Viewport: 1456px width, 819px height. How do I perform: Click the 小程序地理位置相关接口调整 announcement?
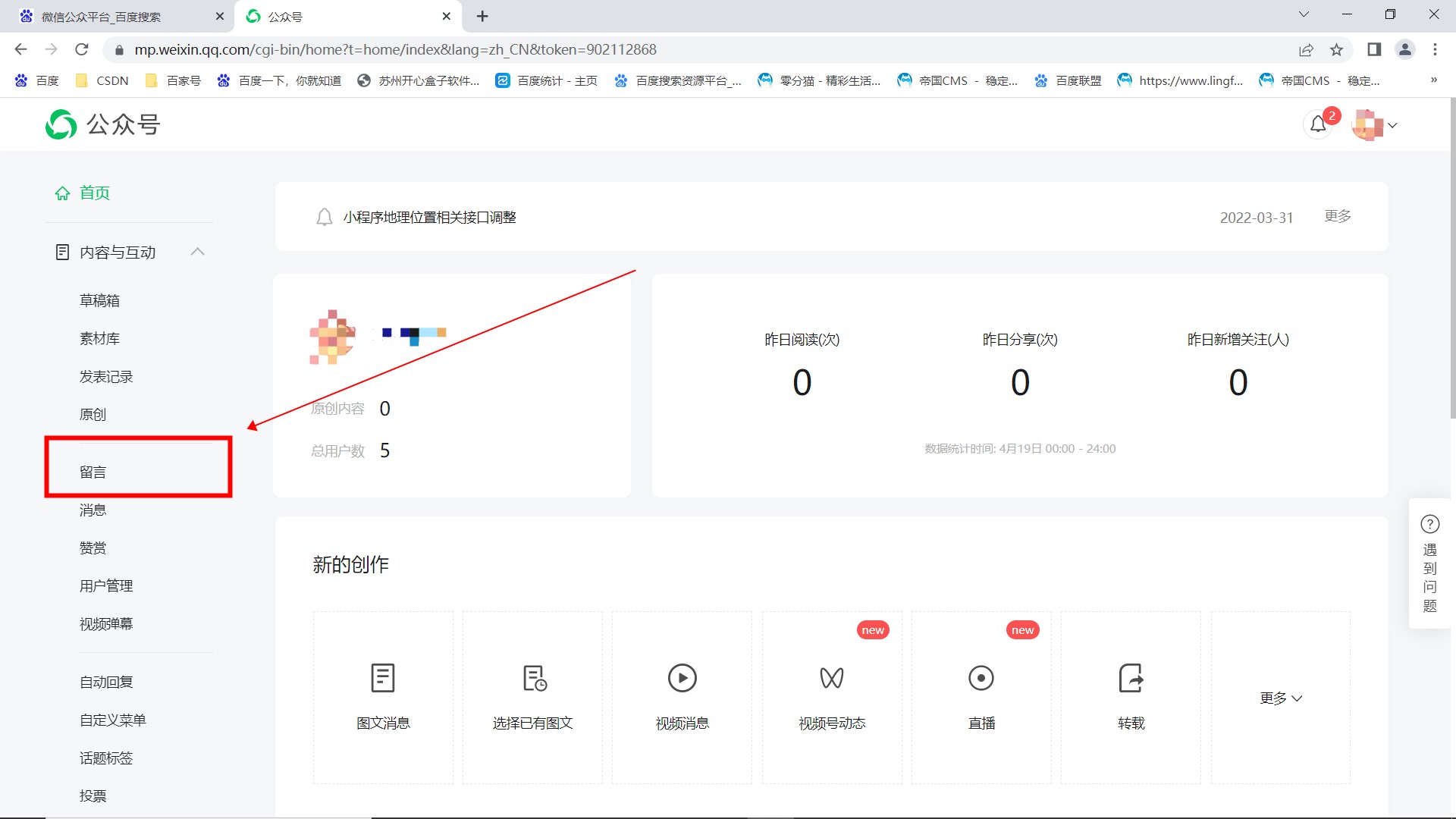coord(429,218)
